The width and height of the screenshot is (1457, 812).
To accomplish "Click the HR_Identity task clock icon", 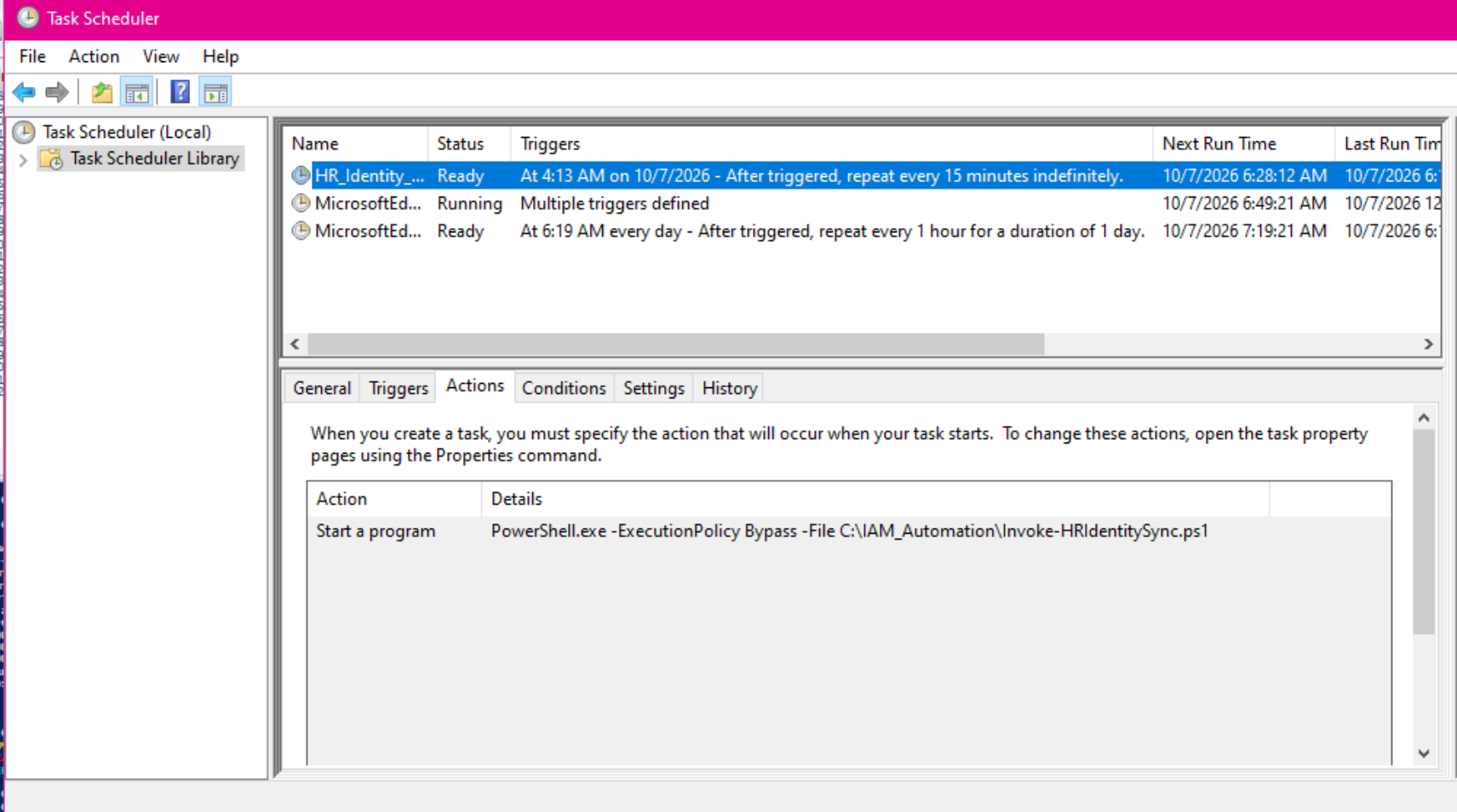I will coord(301,175).
